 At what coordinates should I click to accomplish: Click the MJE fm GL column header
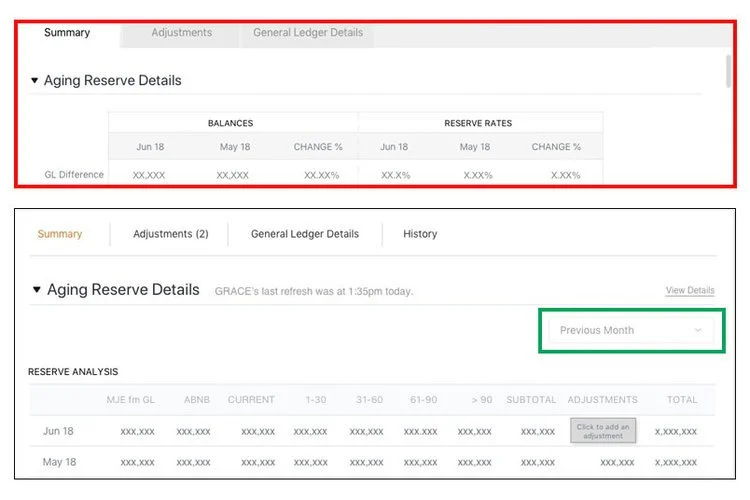click(x=131, y=400)
